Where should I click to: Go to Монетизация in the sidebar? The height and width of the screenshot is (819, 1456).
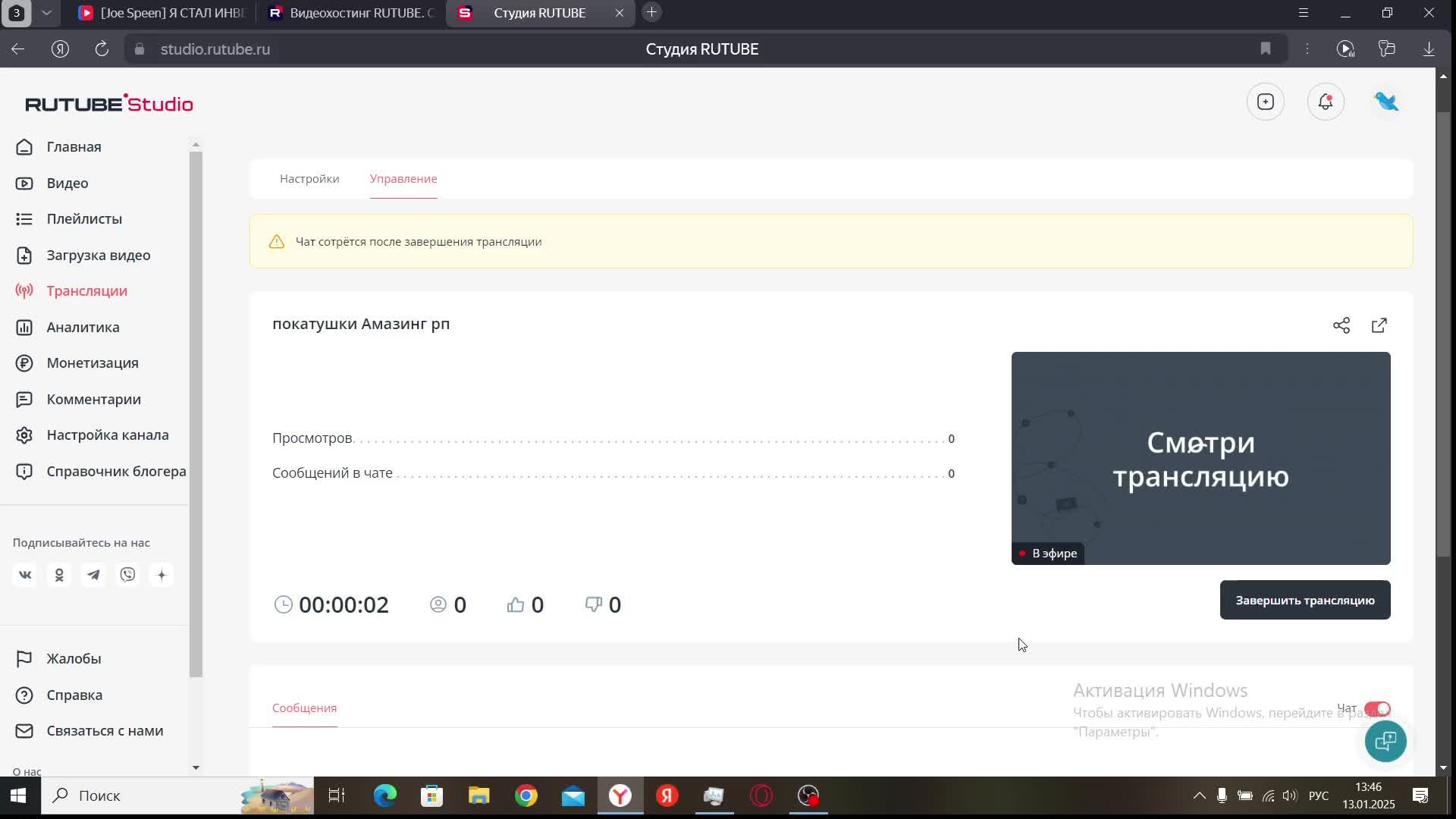(x=92, y=363)
